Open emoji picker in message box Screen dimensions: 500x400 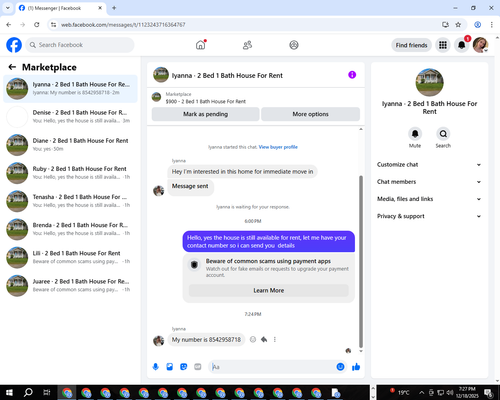point(340,367)
